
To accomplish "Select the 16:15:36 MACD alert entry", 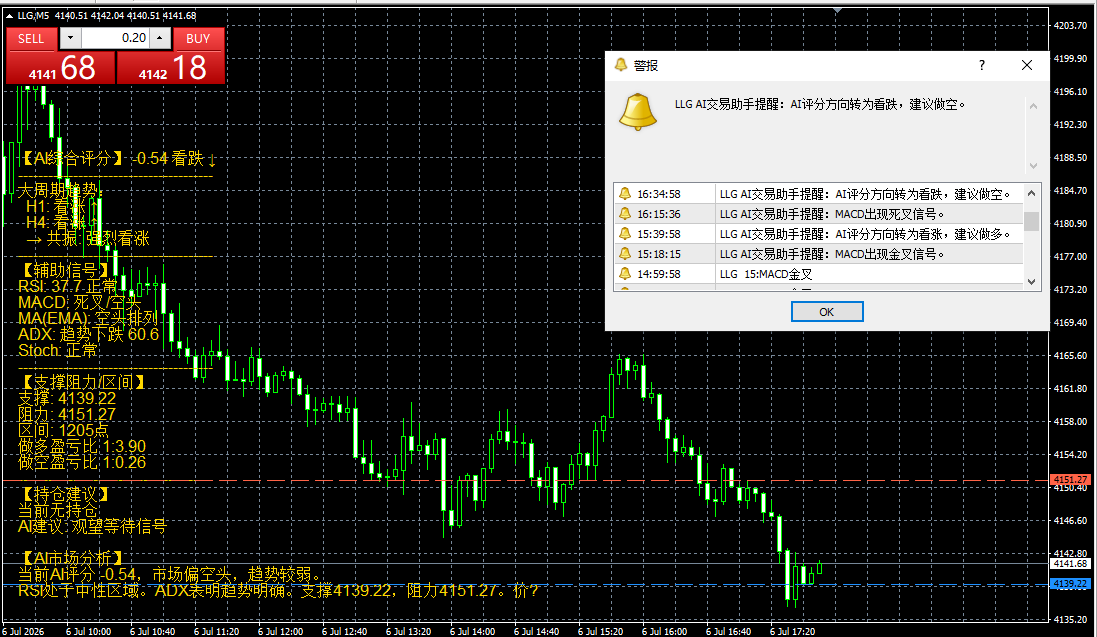I will (819, 214).
